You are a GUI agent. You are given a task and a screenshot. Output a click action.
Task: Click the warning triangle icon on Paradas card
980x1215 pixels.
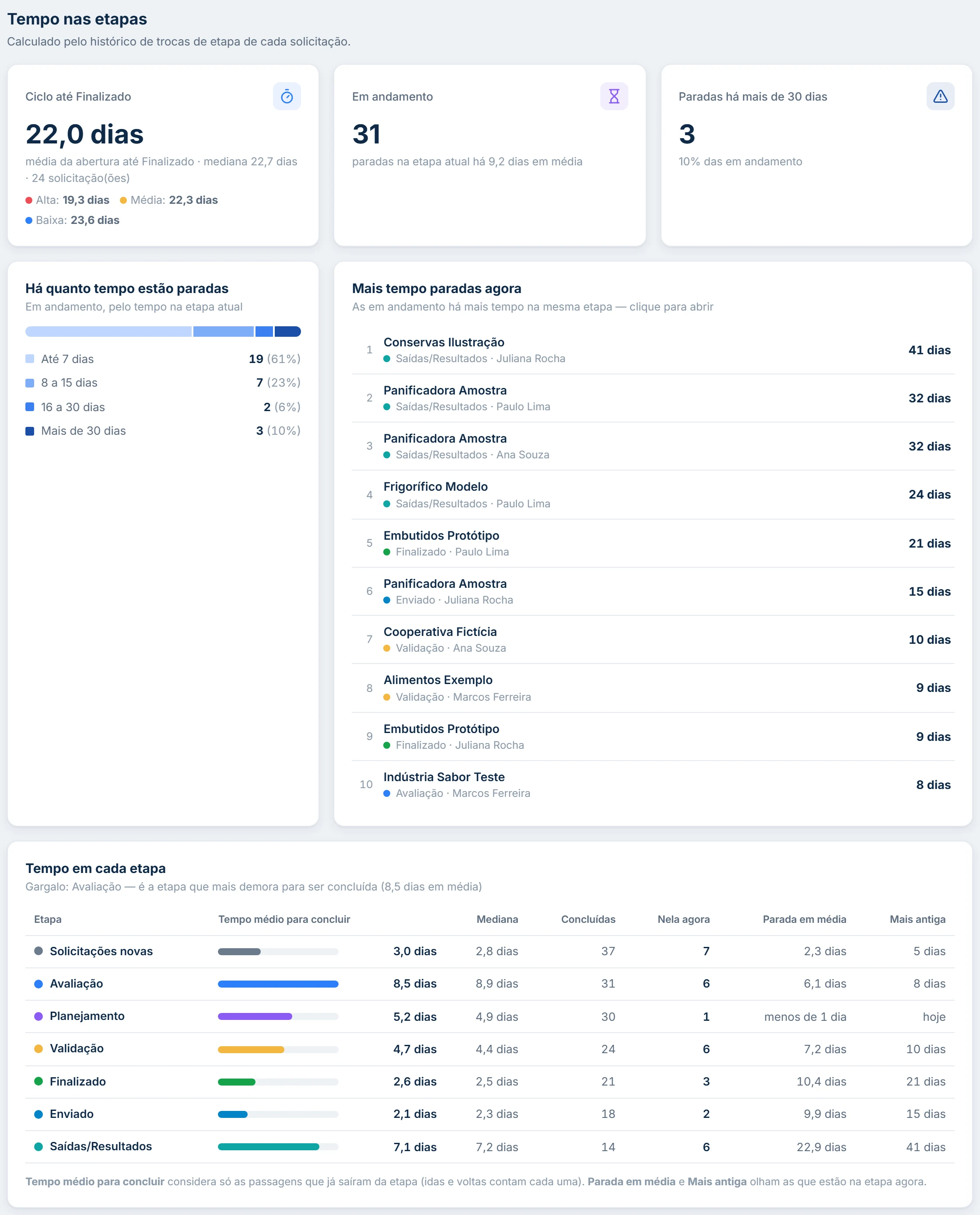pyautogui.click(x=940, y=97)
